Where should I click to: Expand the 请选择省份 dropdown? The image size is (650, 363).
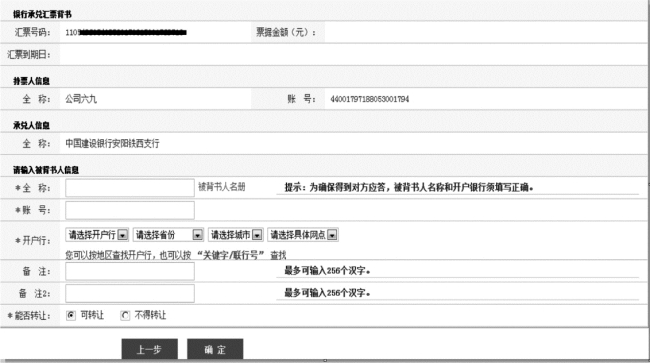168,235
